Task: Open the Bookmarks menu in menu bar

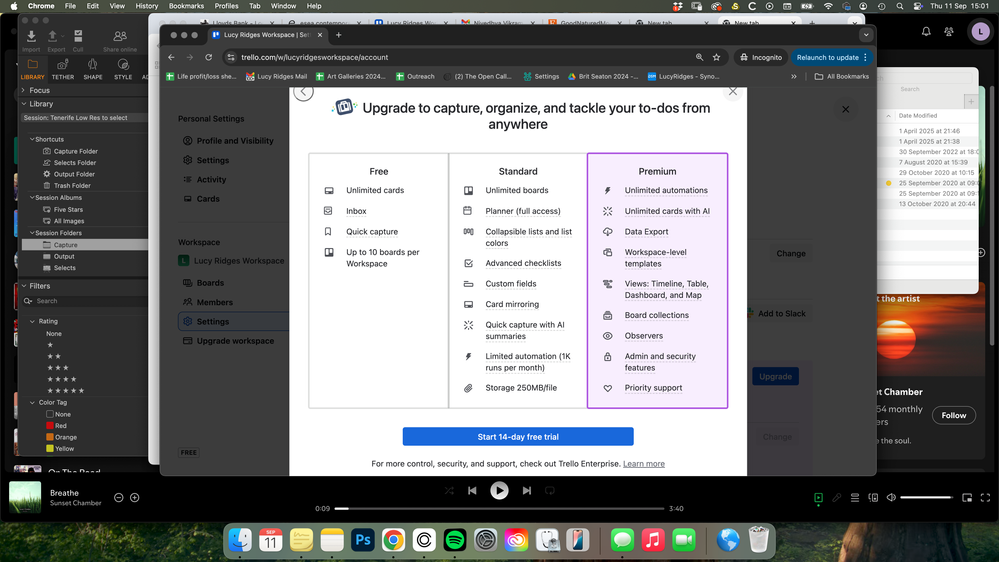Action: coord(186,6)
